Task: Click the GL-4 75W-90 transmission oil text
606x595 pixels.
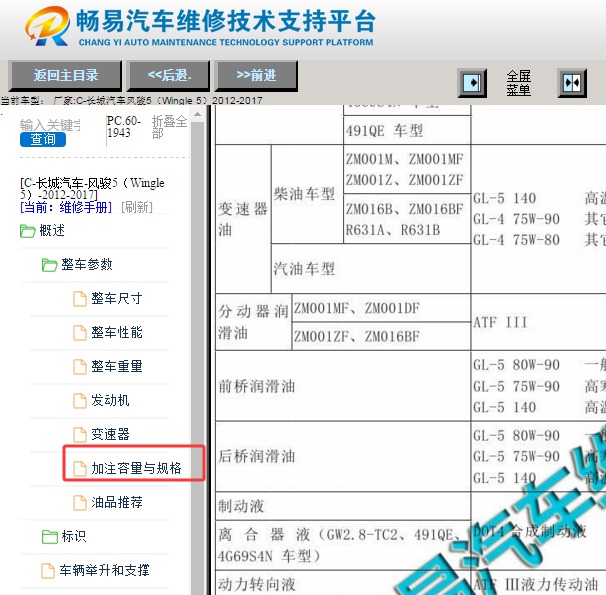Action: tap(516, 219)
